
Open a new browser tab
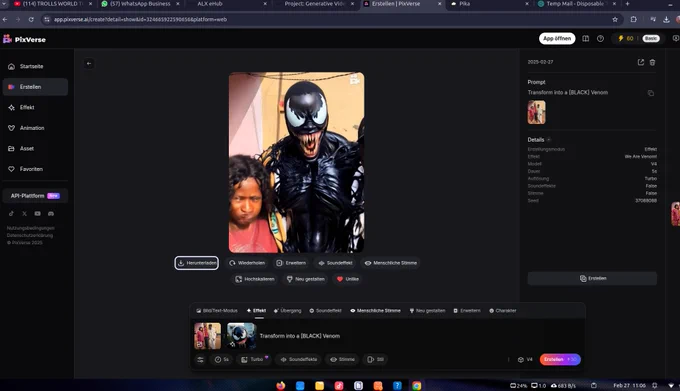tap(627, 4)
